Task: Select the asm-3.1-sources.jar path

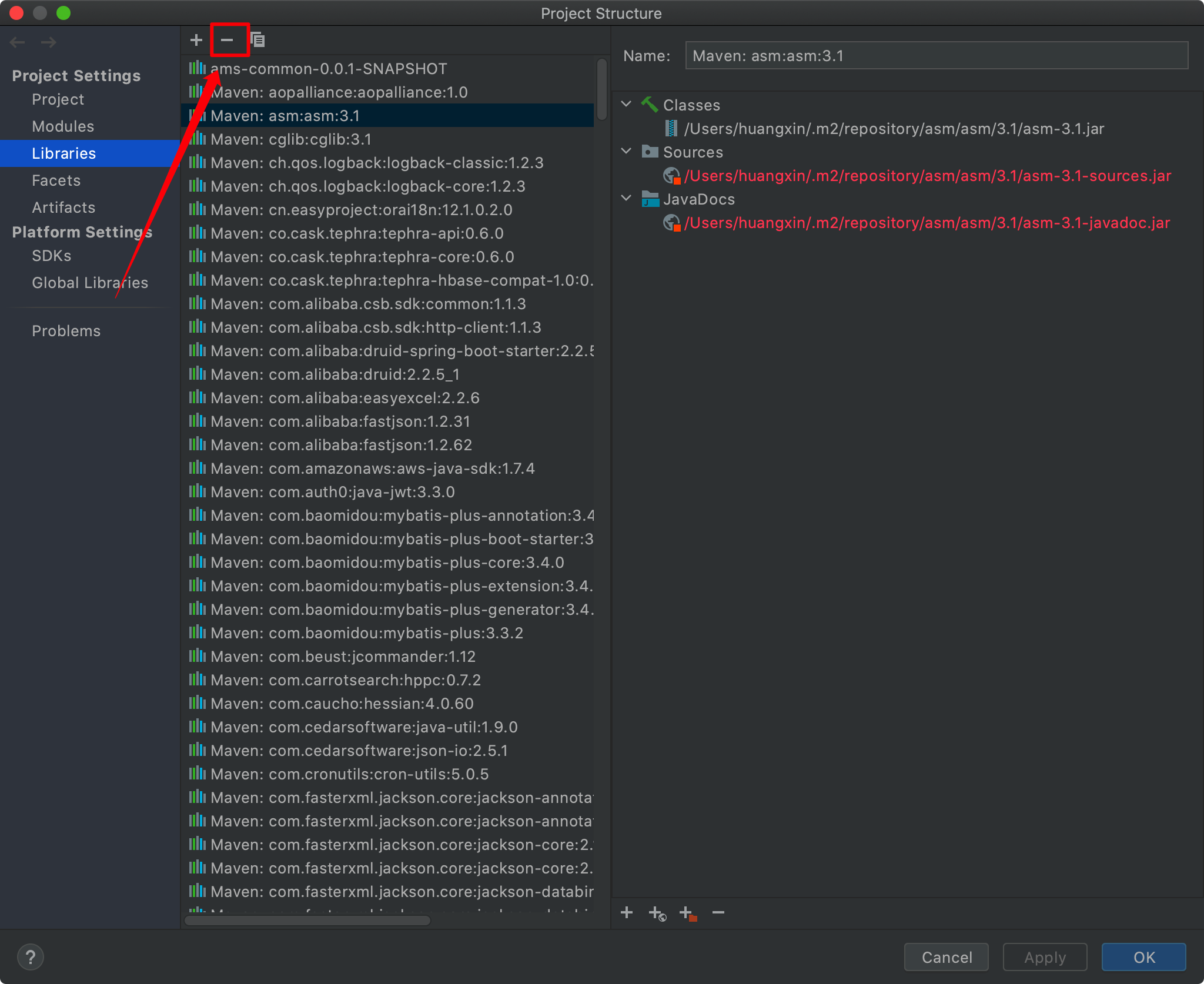Action: [928, 175]
